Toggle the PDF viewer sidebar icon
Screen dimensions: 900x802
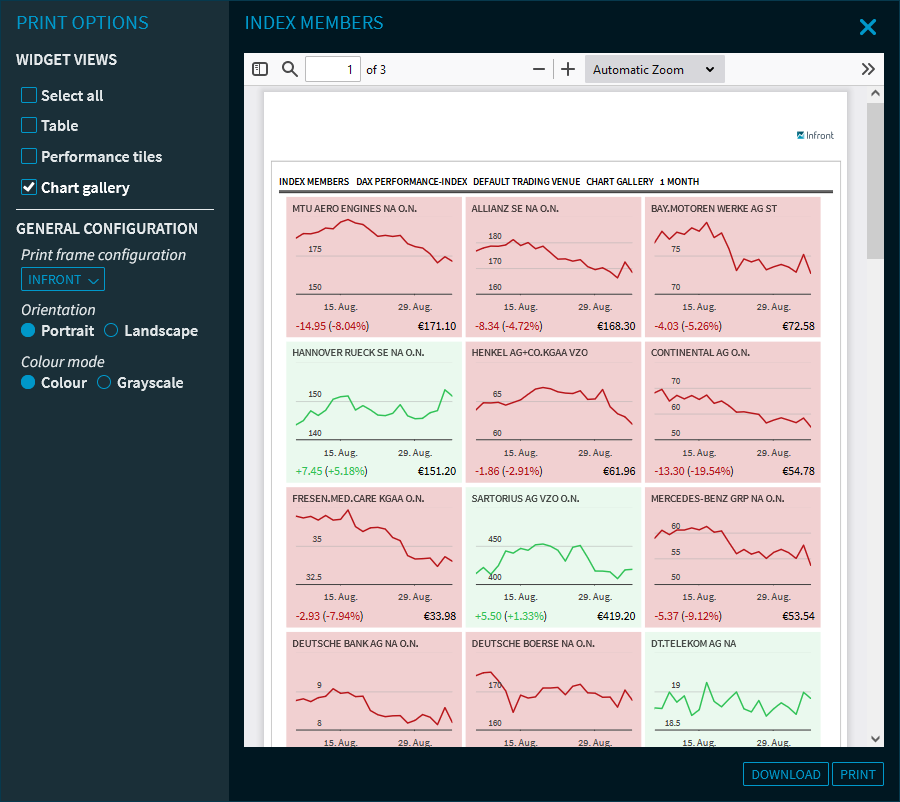pyautogui.click(x=260, y=69)
